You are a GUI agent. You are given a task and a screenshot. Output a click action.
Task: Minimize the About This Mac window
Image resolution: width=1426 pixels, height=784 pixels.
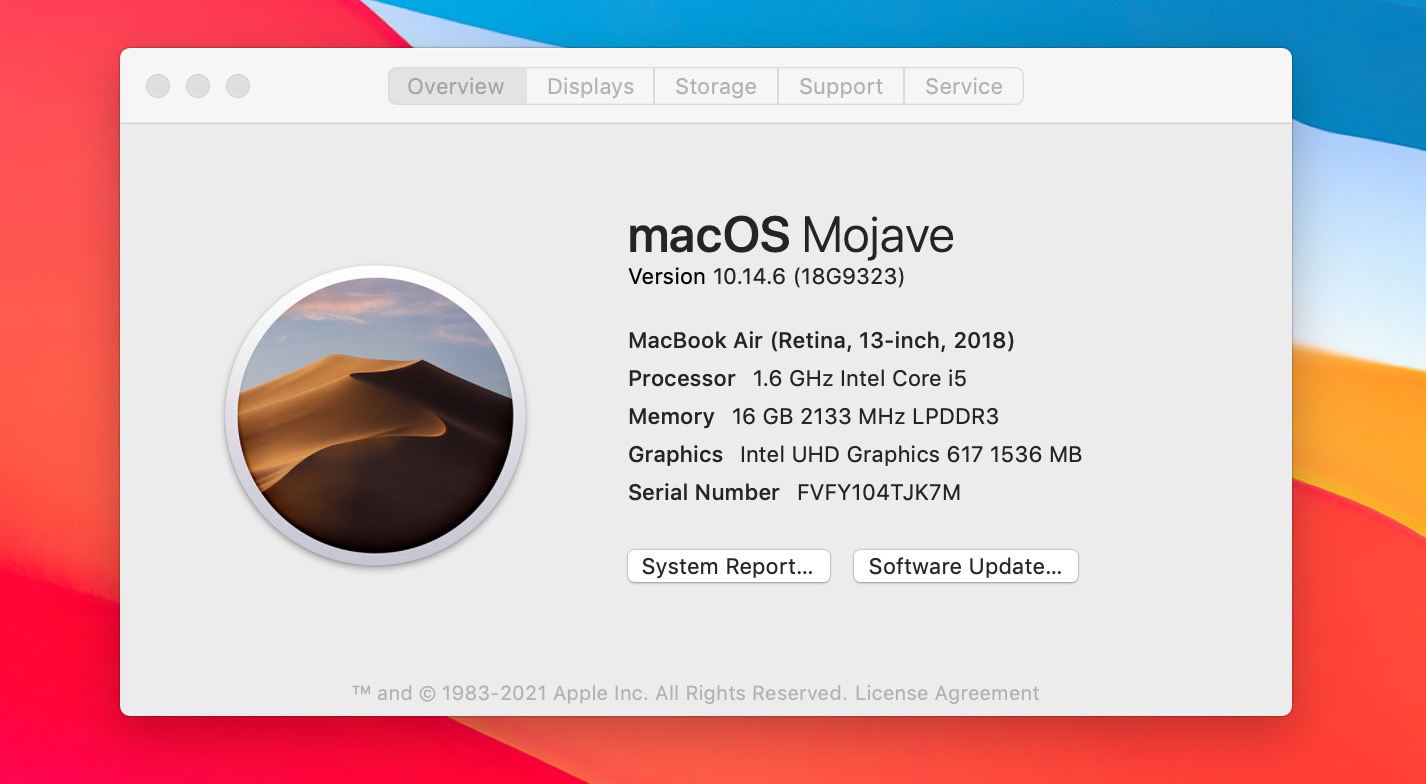tap(198, 86)
